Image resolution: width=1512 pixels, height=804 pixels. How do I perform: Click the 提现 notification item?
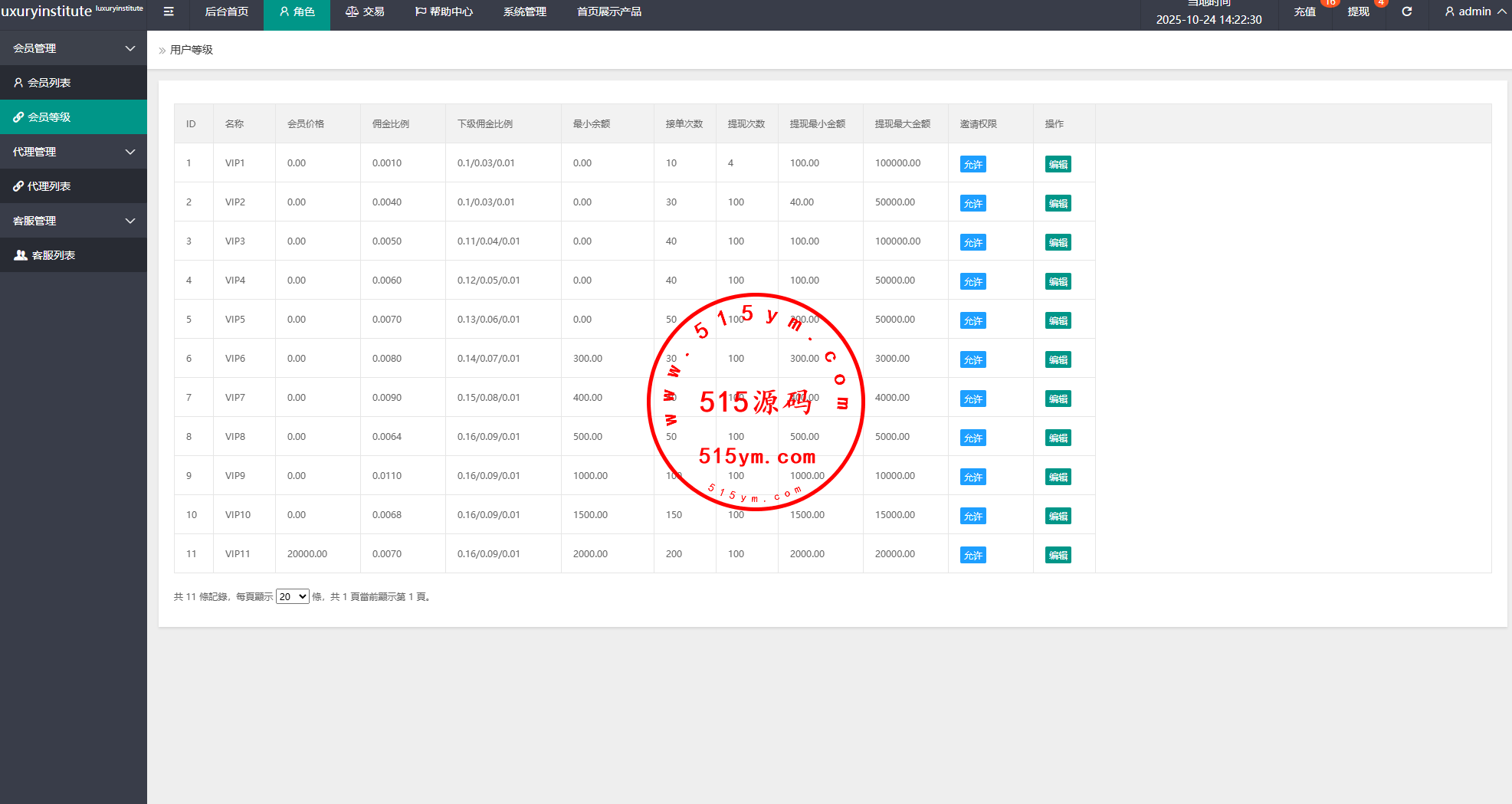pyautogui.click(x=1358, y=11)
